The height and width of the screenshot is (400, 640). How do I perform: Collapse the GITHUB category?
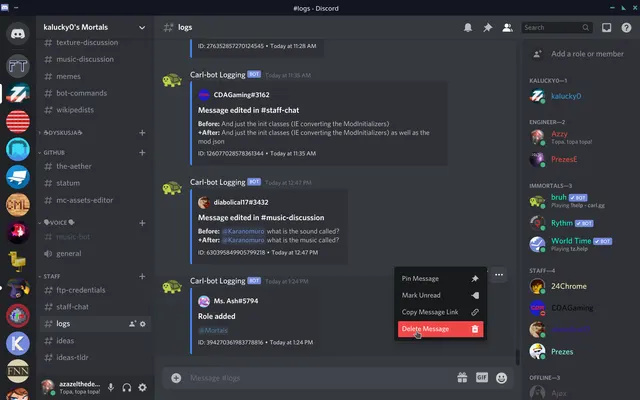52,153
